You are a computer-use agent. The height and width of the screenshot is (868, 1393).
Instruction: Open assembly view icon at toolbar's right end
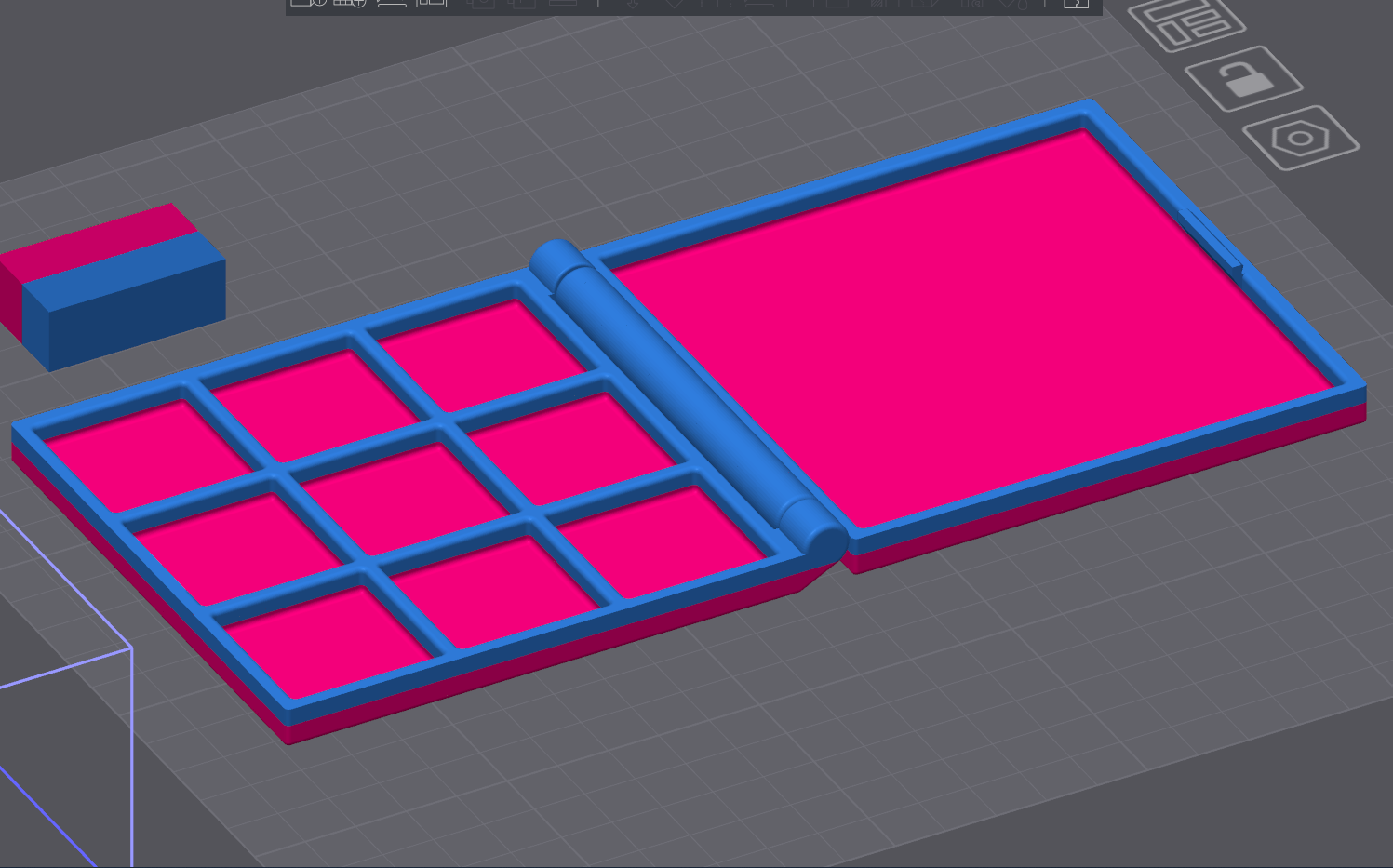(1076, 4)
